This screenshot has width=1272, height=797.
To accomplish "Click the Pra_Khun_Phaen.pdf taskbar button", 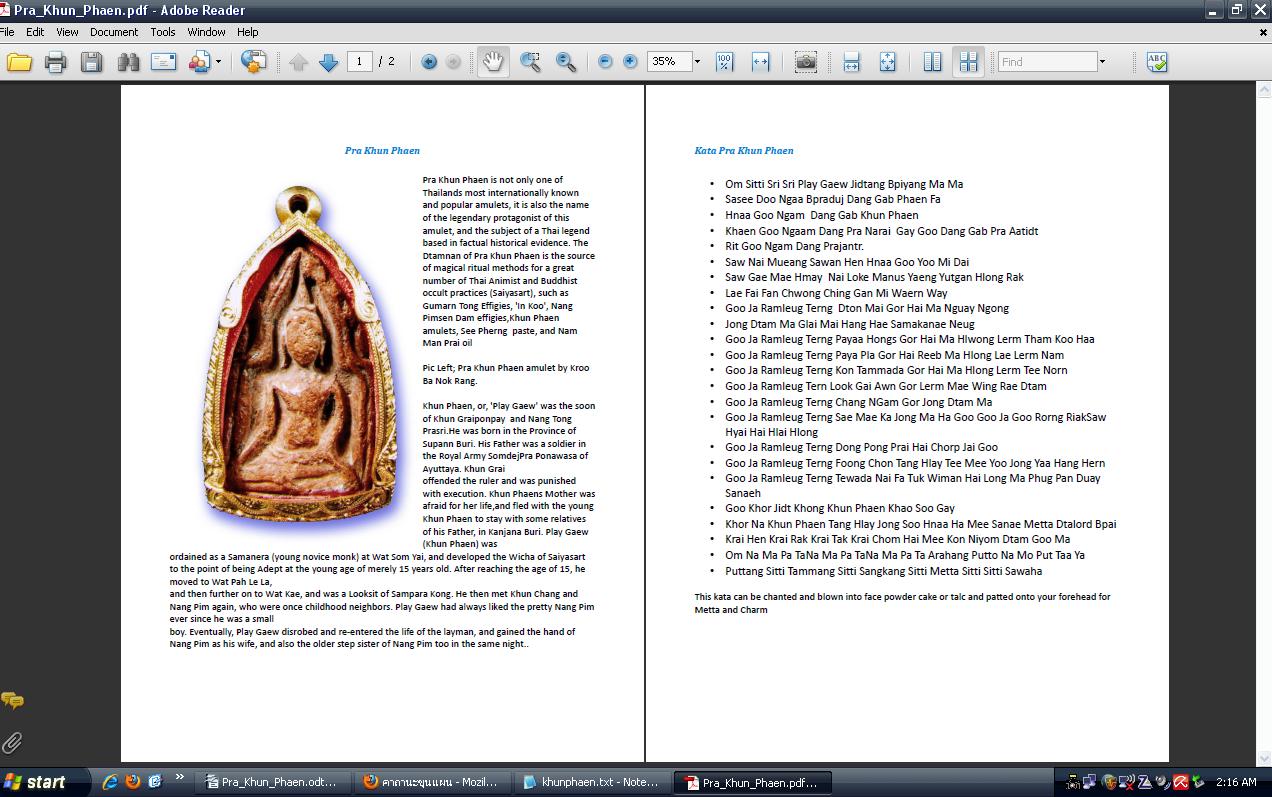I will (752, 783).
